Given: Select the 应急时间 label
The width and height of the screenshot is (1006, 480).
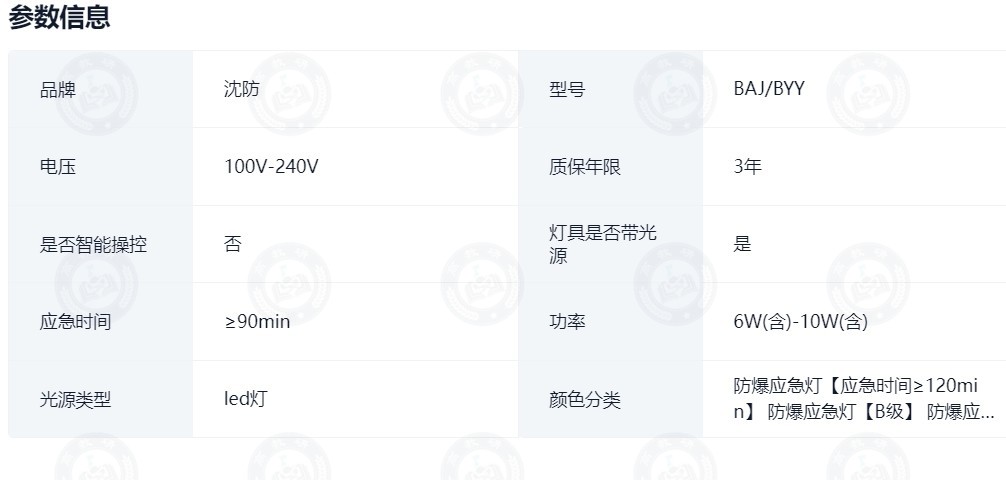Looking at the screenshot, I should point(75,321).
